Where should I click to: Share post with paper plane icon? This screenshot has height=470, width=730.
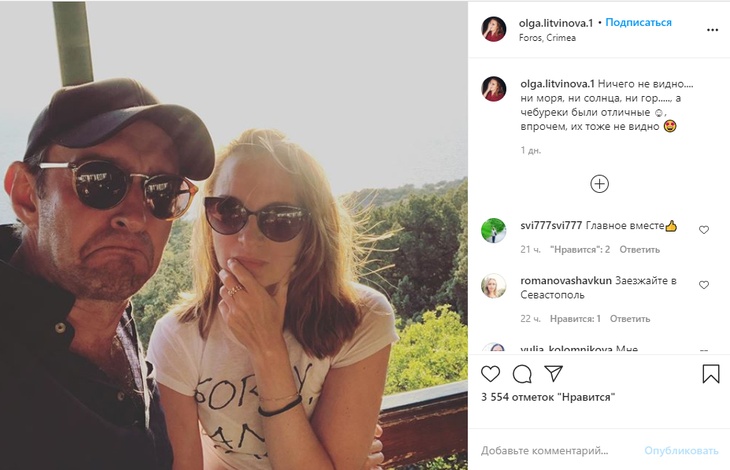coord(553,374)
